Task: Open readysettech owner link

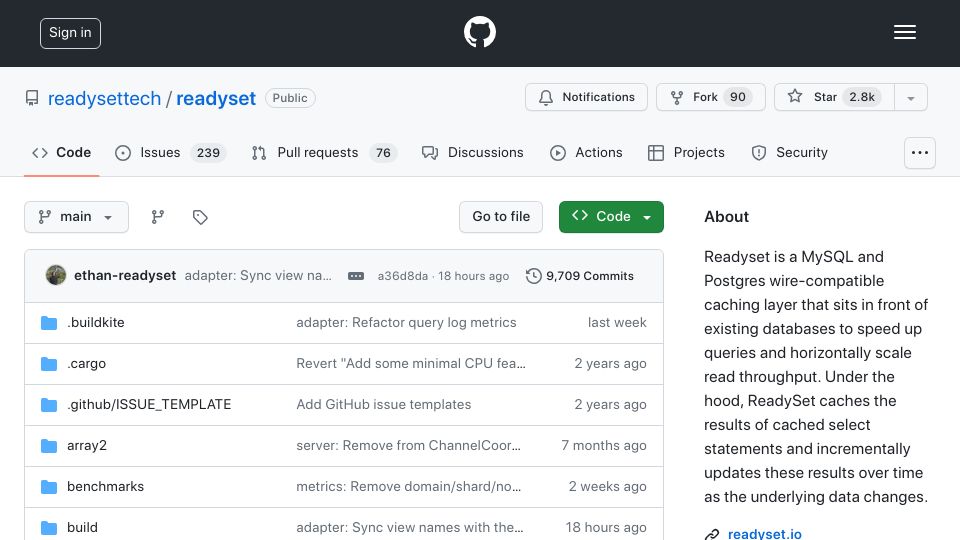Action: tap(104, 99)
